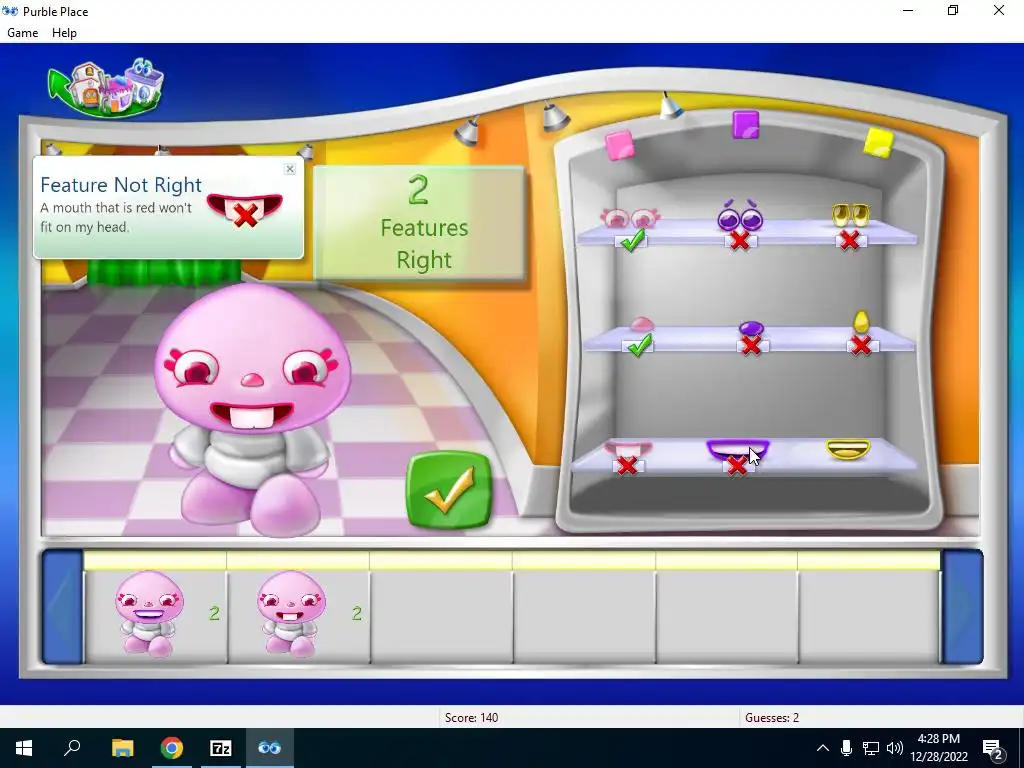Select the purple mouth on bottom shelf
This screenshot has height=768, width=1024.
(x=737, y=449)
